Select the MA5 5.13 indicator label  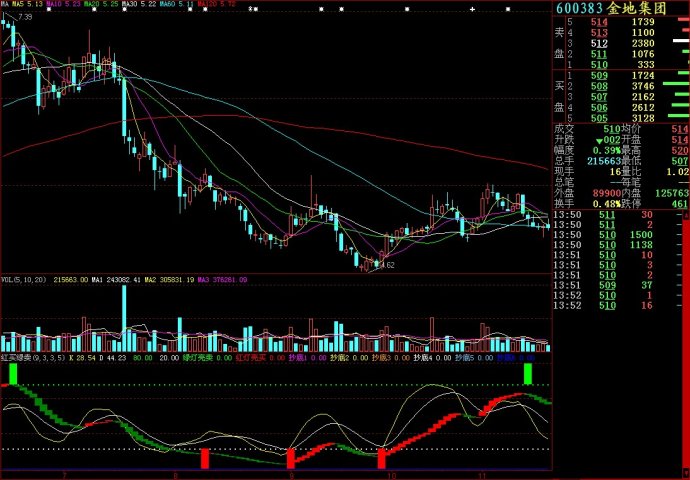pyautogui.click(x=27, y=4)
